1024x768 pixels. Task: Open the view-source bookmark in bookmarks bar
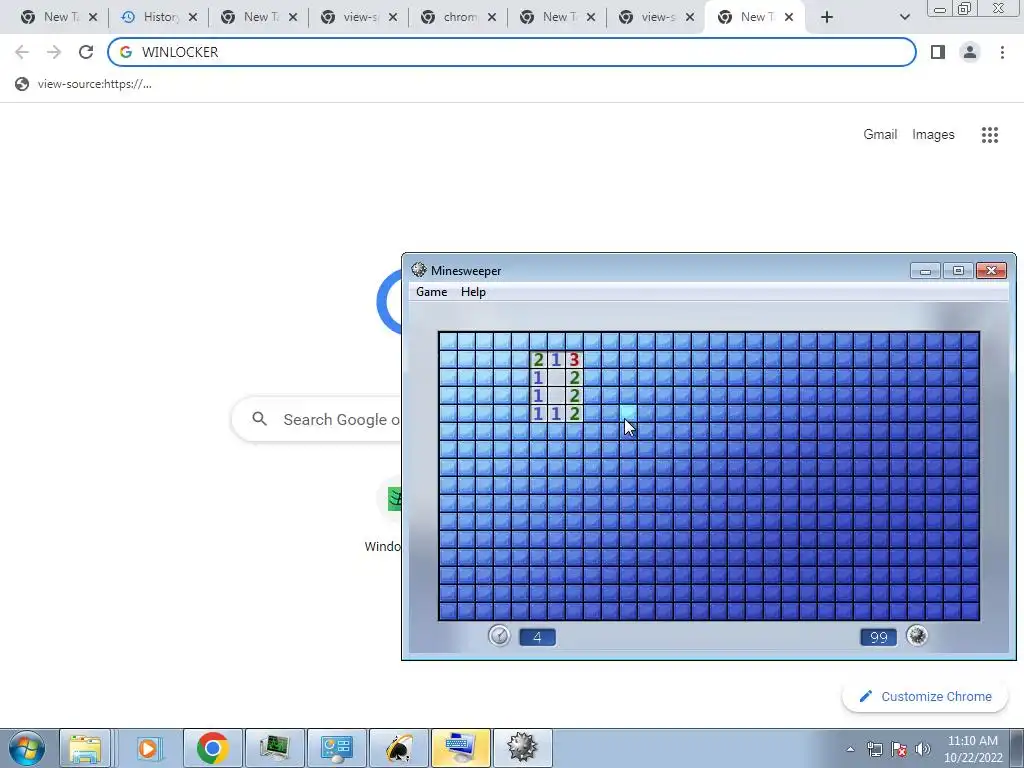click(84, 84)
